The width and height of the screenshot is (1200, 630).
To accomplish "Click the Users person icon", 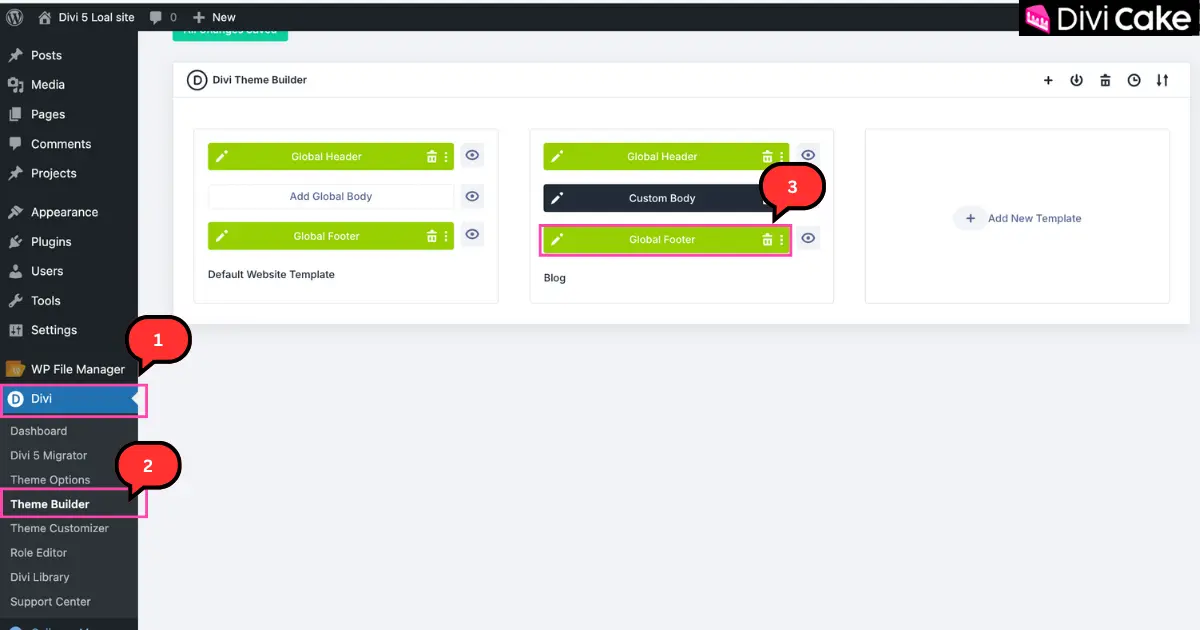I will (x=15, y=271).
